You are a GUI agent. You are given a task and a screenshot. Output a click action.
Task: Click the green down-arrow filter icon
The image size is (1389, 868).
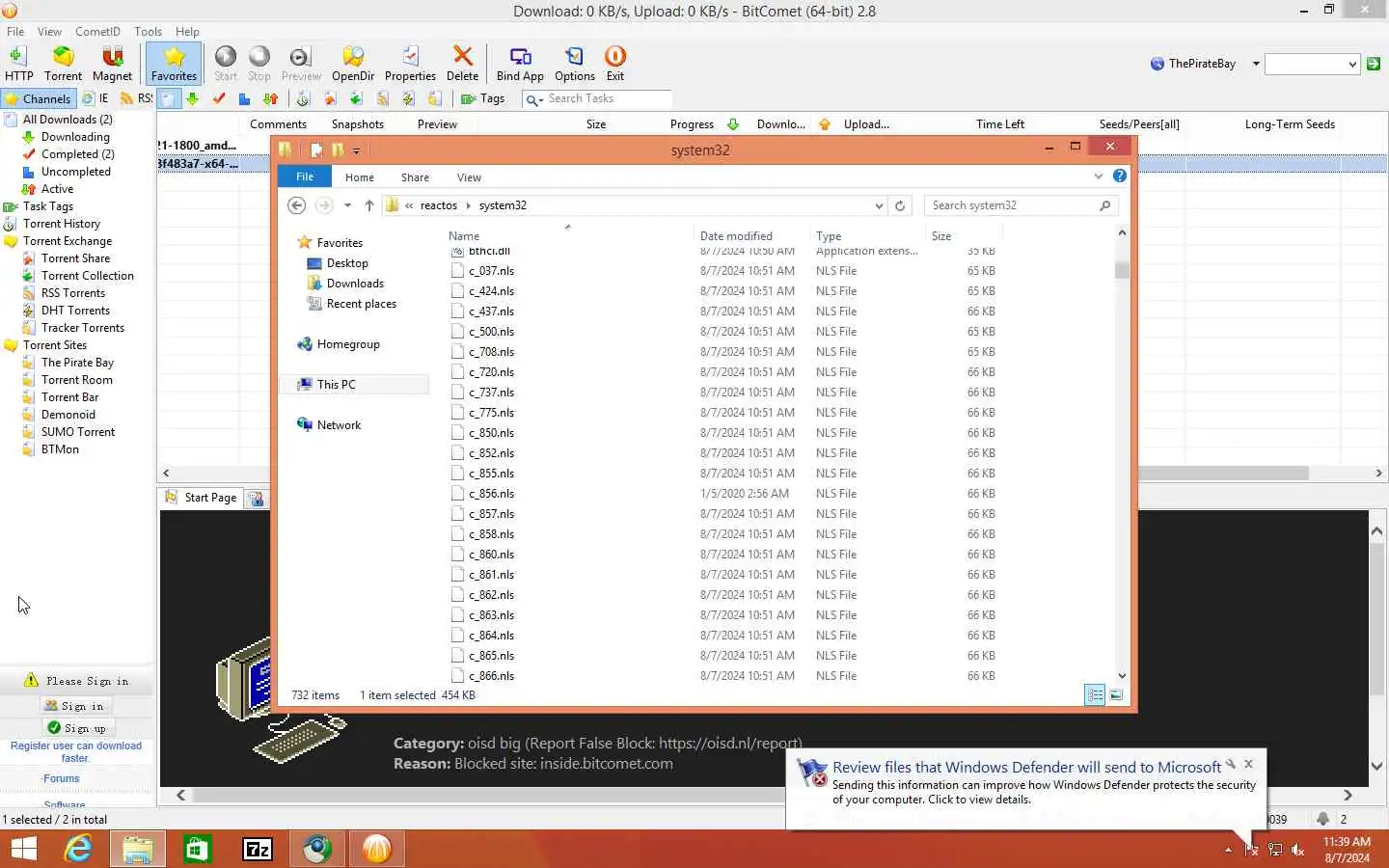193,98
